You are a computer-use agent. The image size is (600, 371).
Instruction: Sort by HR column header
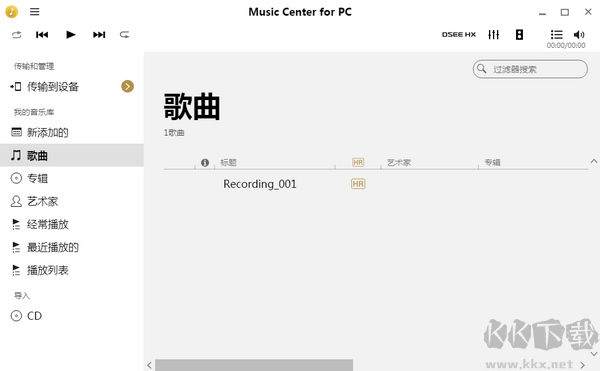pyautogui.click(x=358, y=163)
